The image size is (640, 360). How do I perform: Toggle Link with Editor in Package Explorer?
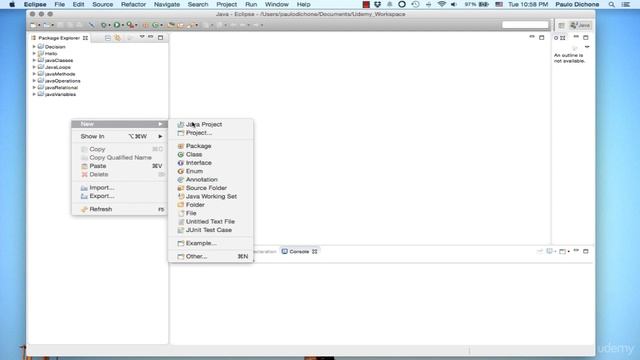click(118, 38)
